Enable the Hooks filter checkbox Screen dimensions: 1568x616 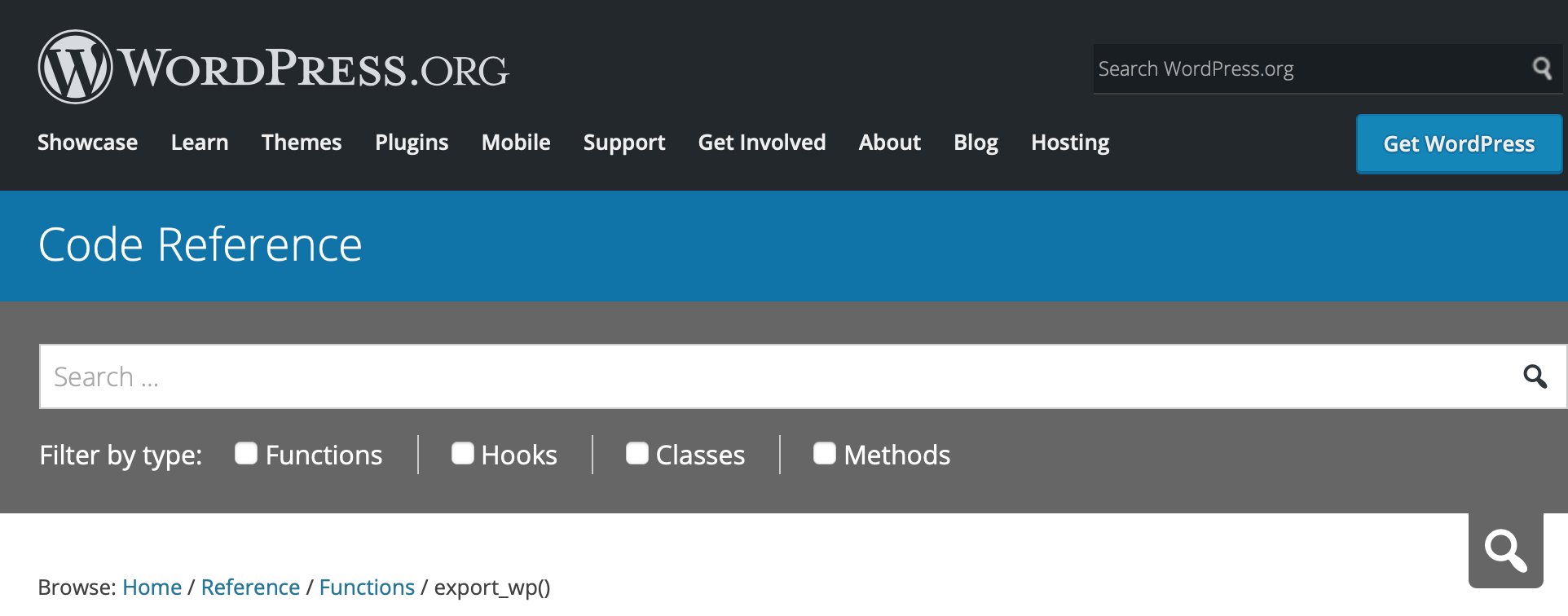[x=463, y=453]
